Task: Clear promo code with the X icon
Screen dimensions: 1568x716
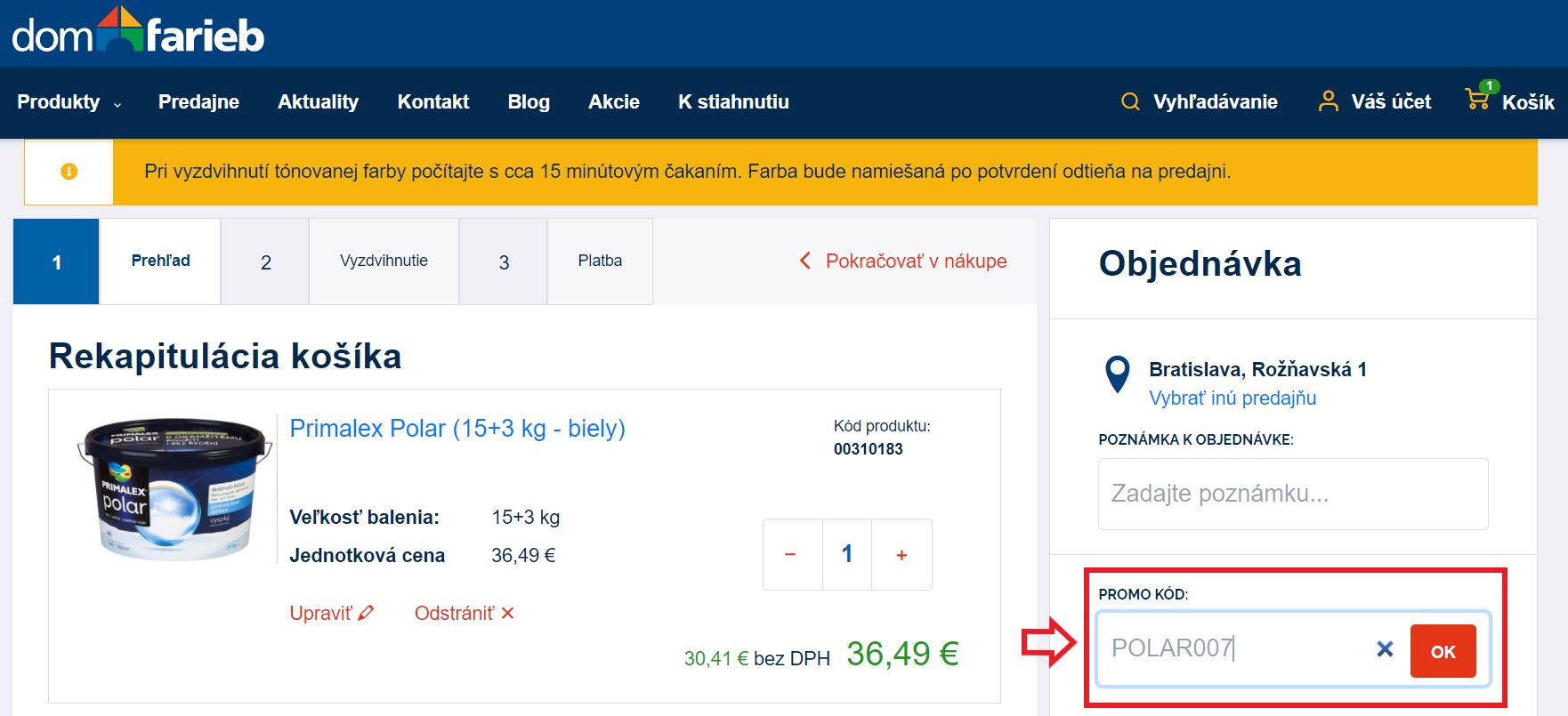Action: [1385, 649]
